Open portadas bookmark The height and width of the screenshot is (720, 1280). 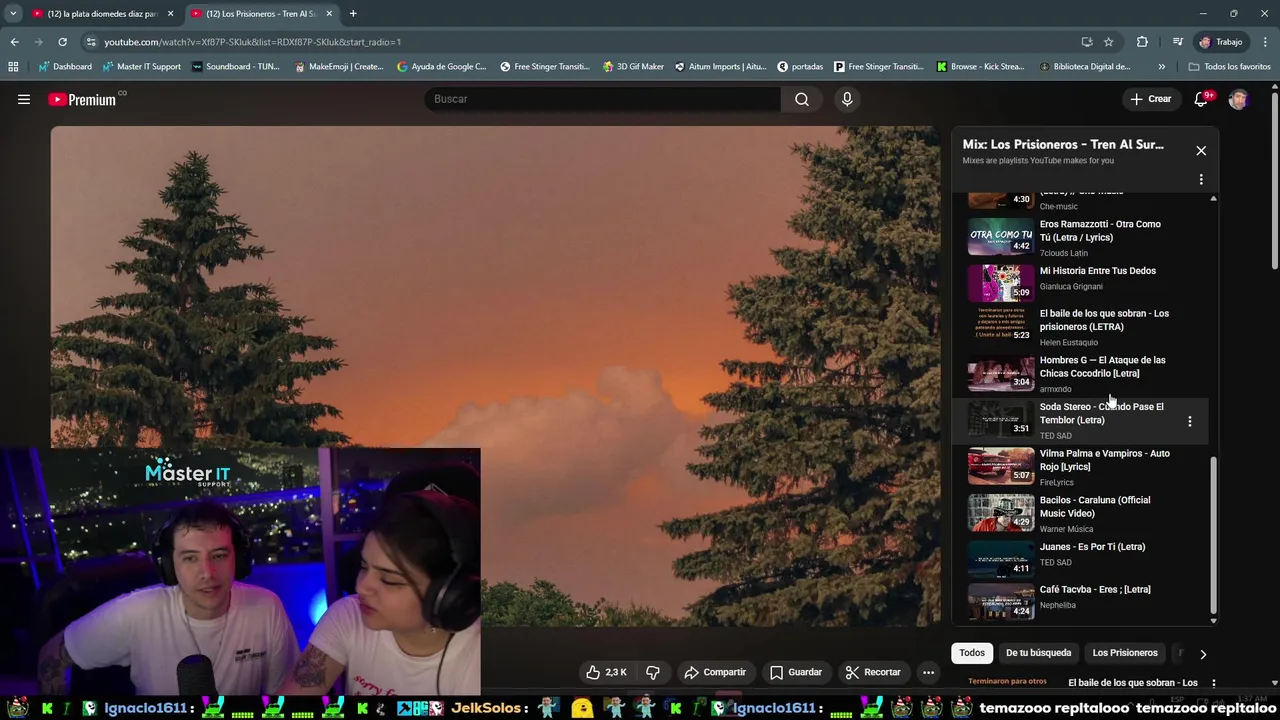point(800,67)
